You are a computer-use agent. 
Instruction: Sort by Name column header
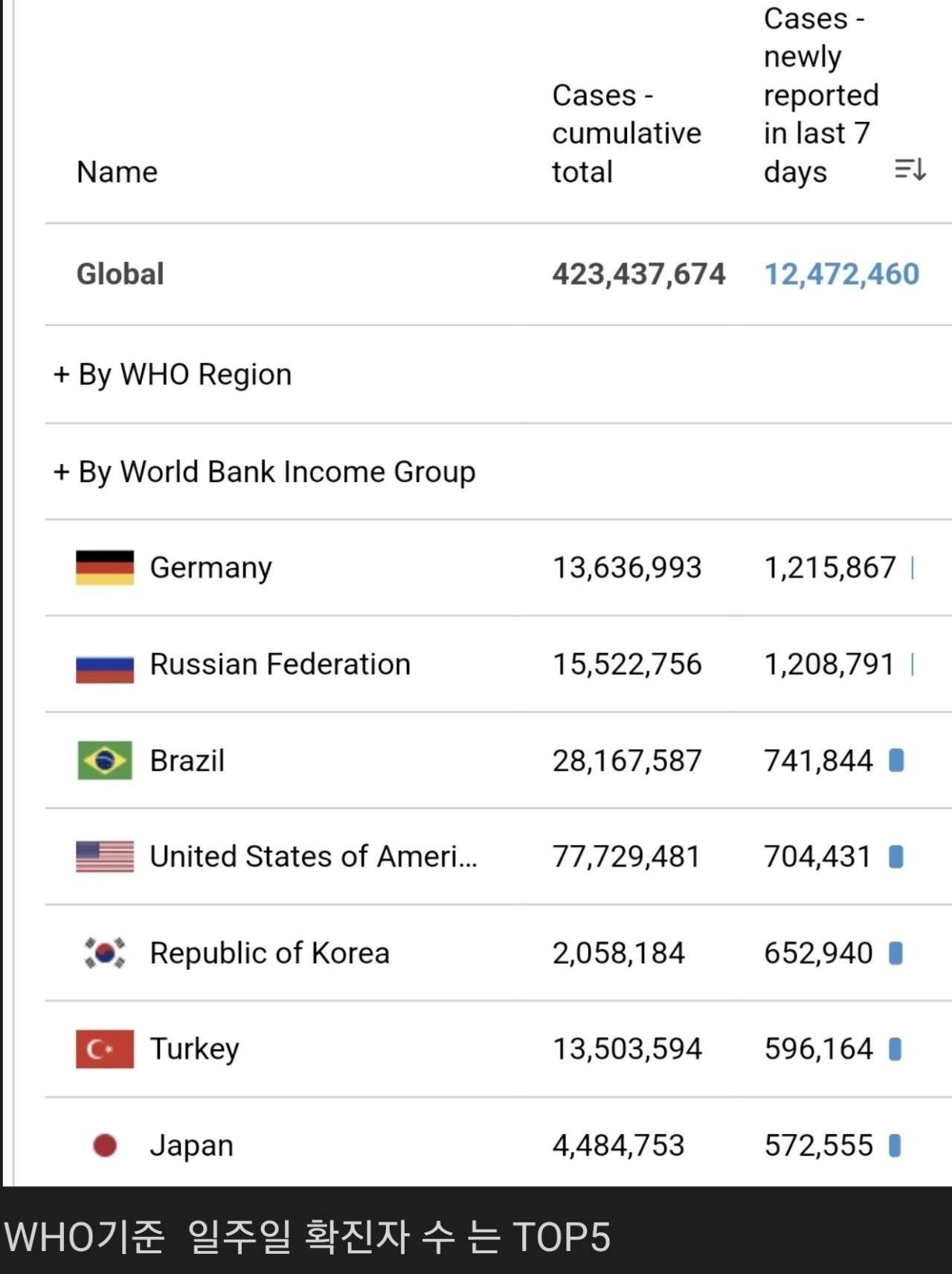pos(117,172)
